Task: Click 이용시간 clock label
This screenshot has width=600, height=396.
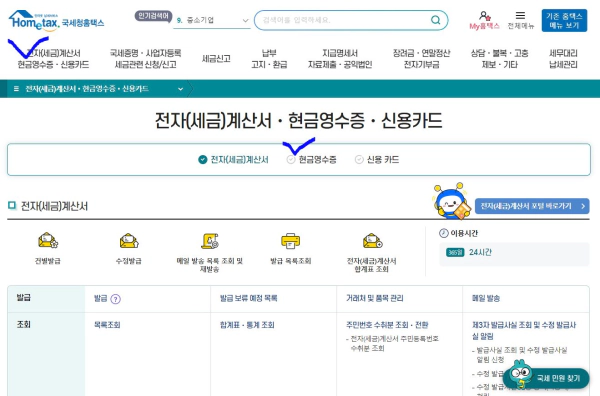Action: (x=458, y=233)
